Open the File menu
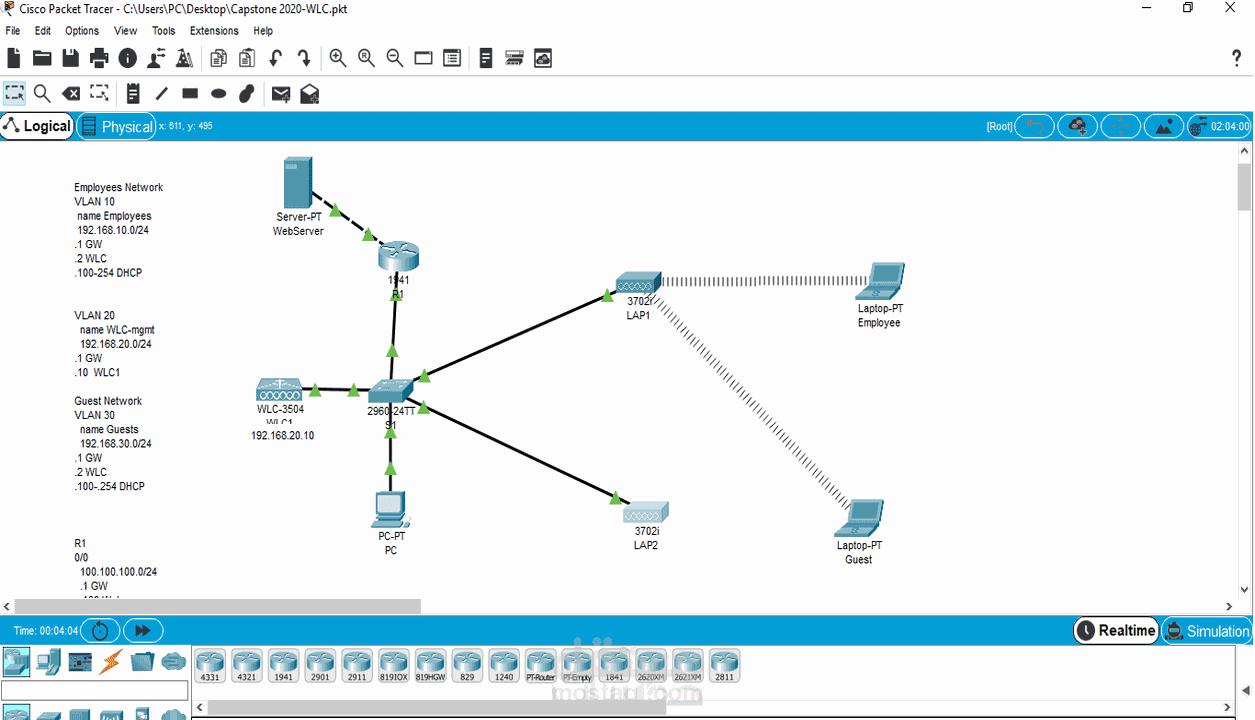Image resolution: width=1255 pixels, height=720 pixels. [x=13, y=31]
